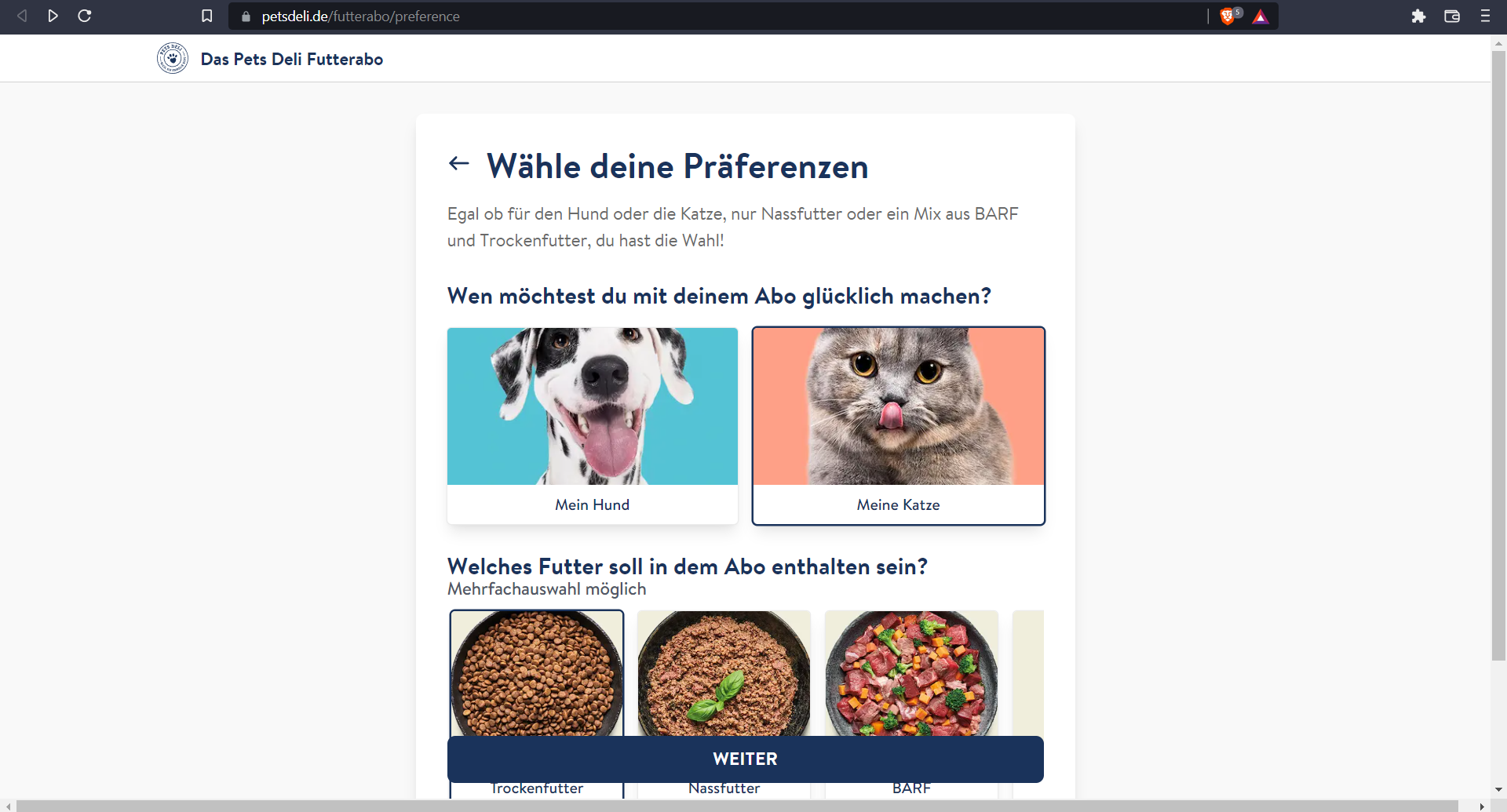Viewport: 1507px width, 812px height.
Task: Click the horizontal scrollbar left arrow
Action: pyautogui.click(x=8, y=806)
